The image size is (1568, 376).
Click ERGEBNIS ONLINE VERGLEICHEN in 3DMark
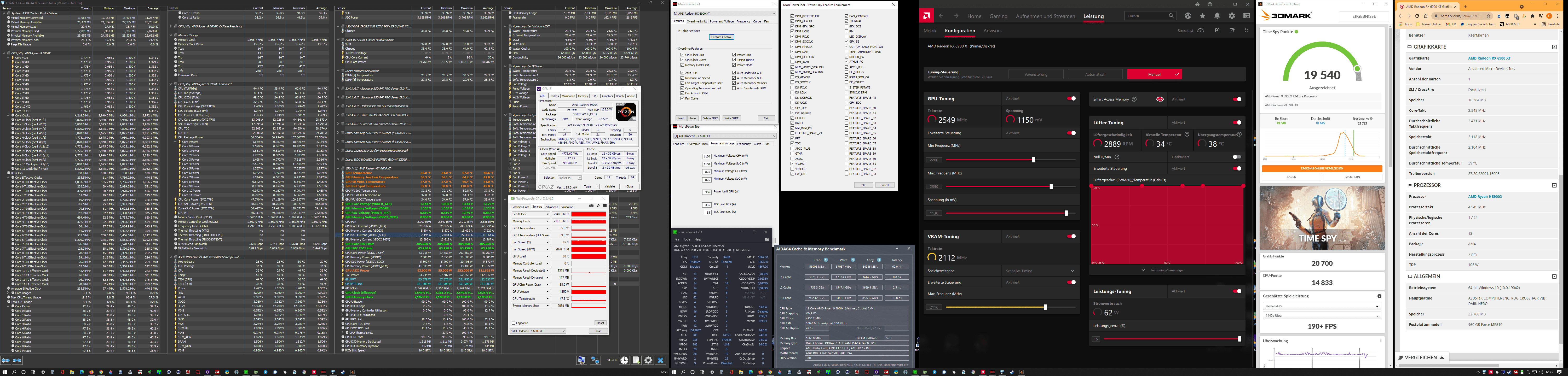click(x=1322, y=168)
